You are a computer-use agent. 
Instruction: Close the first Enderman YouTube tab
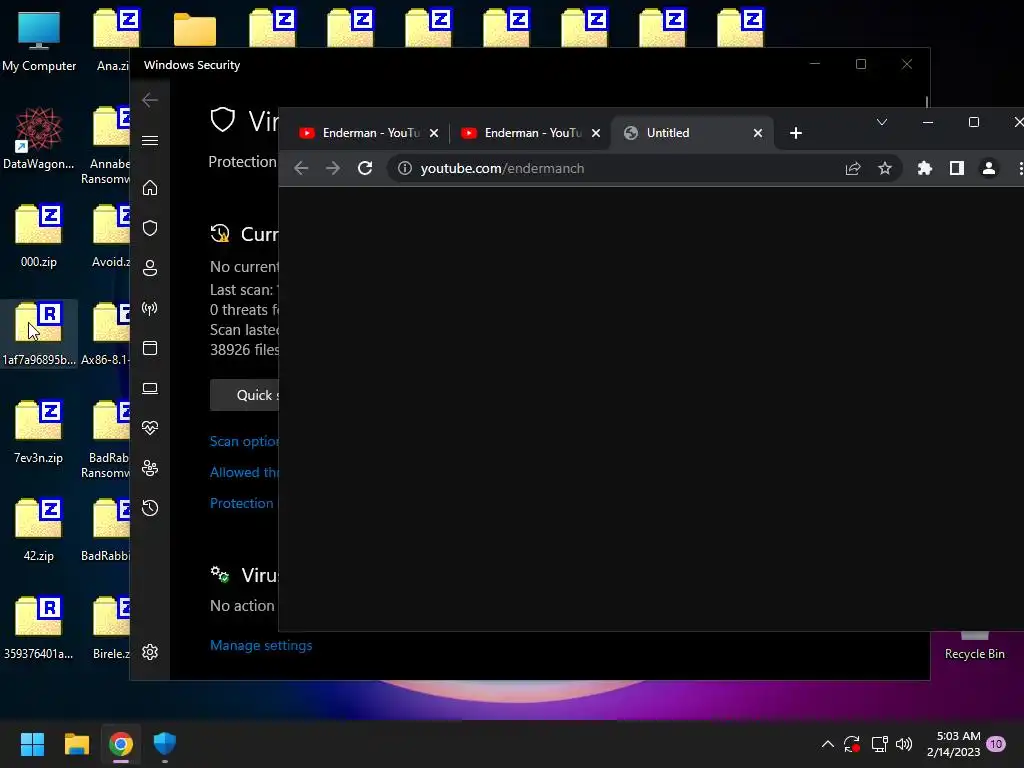(434, 133)
